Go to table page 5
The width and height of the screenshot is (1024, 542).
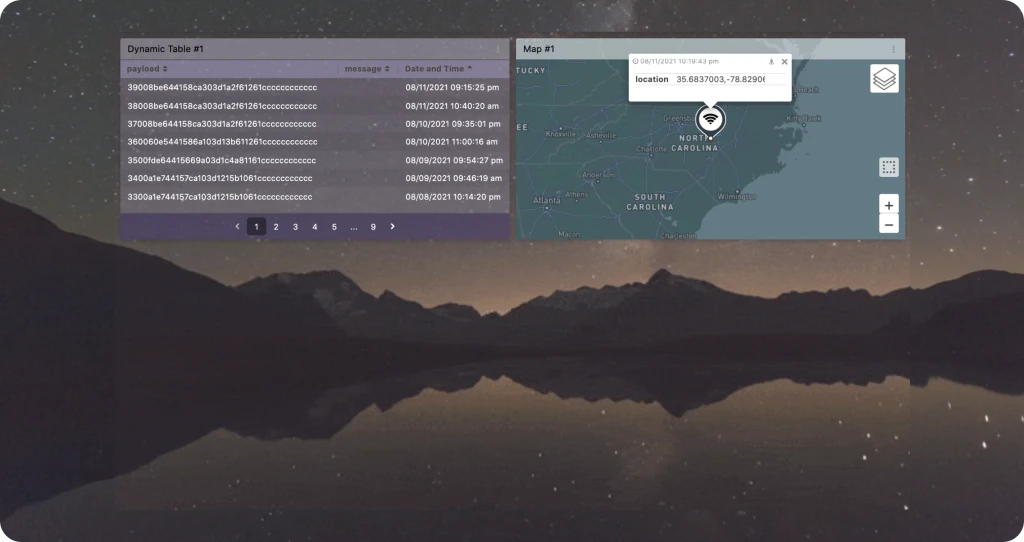tap(334, 227)
